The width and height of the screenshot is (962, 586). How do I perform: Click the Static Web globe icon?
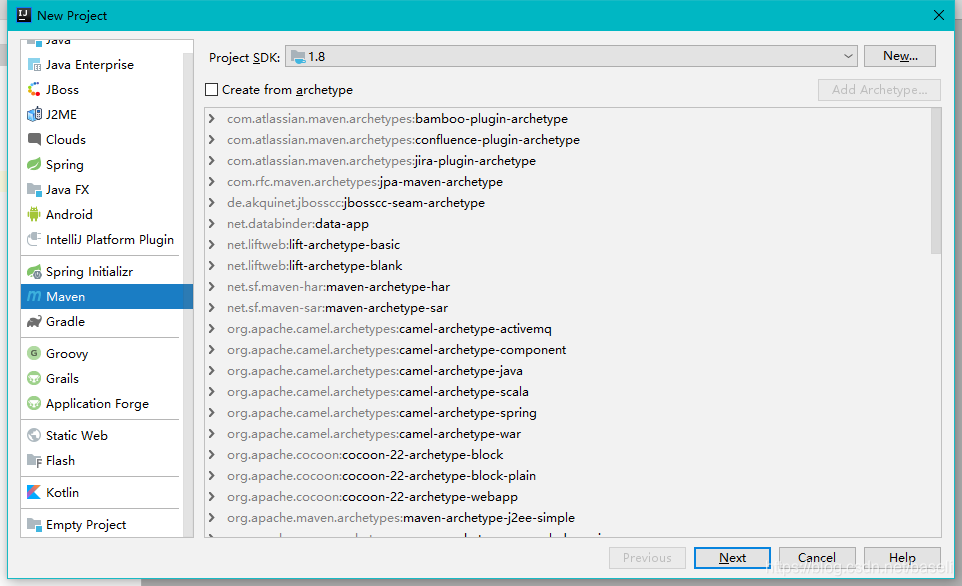[34, 436]
